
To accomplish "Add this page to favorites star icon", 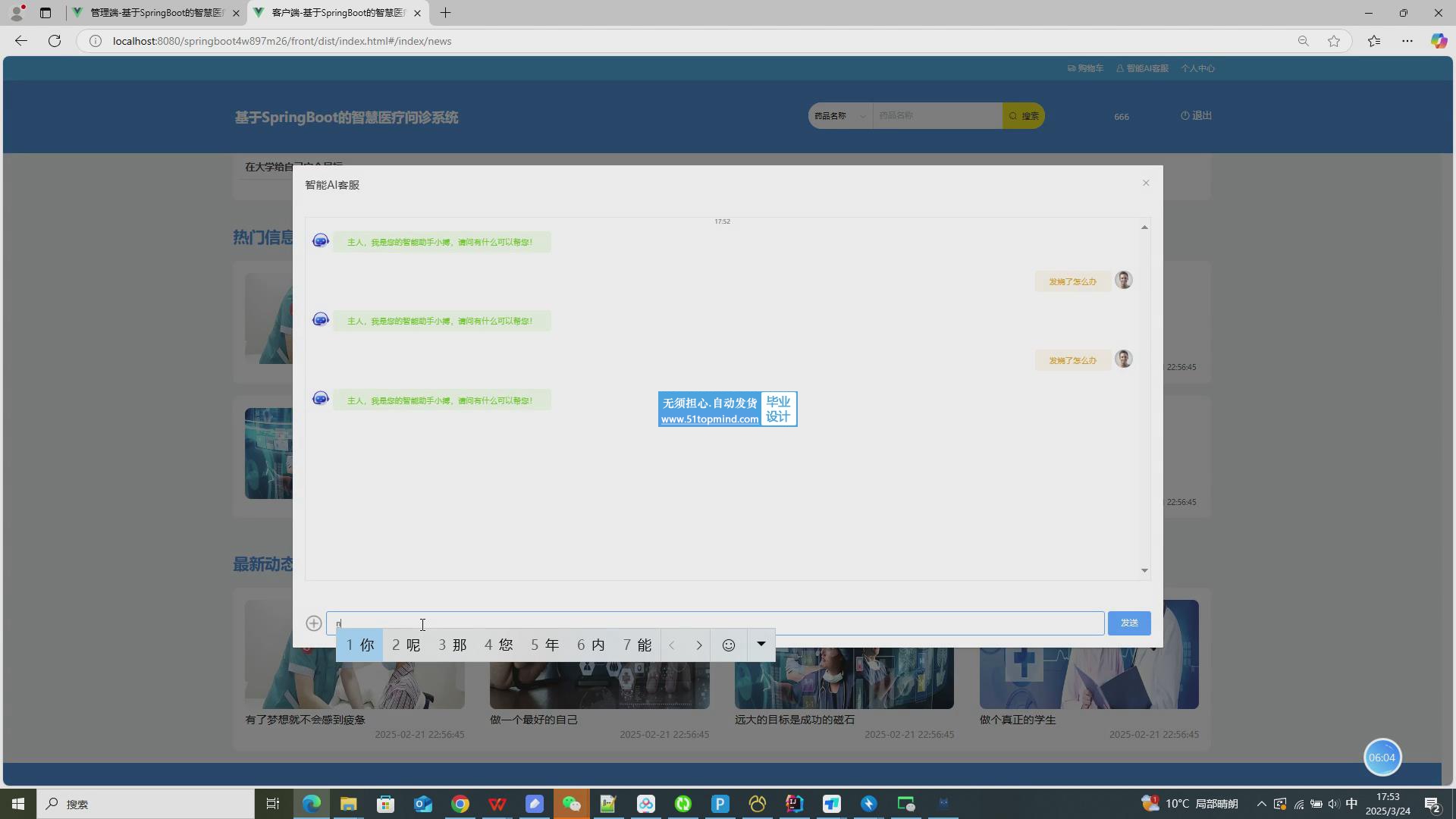I will 1334,41.
